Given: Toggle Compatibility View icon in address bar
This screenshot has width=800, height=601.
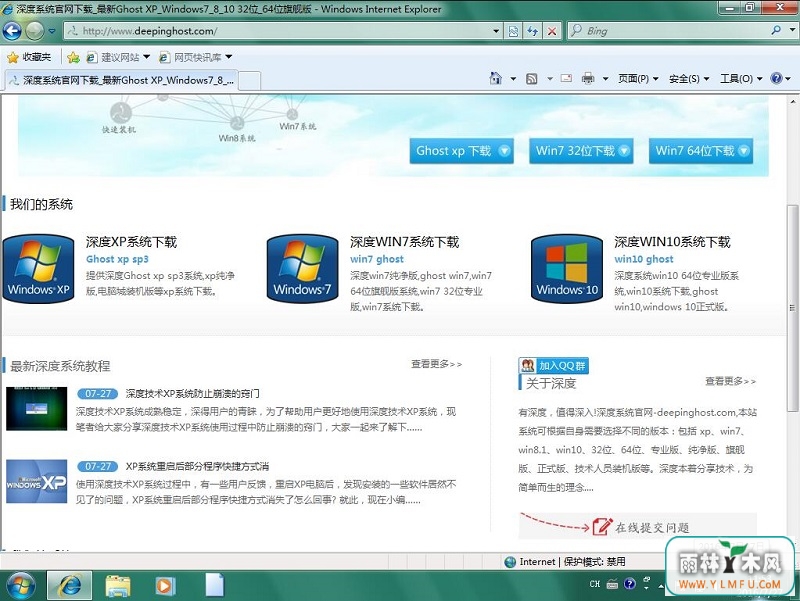Looking at the screenshot, I should (513, 31).
